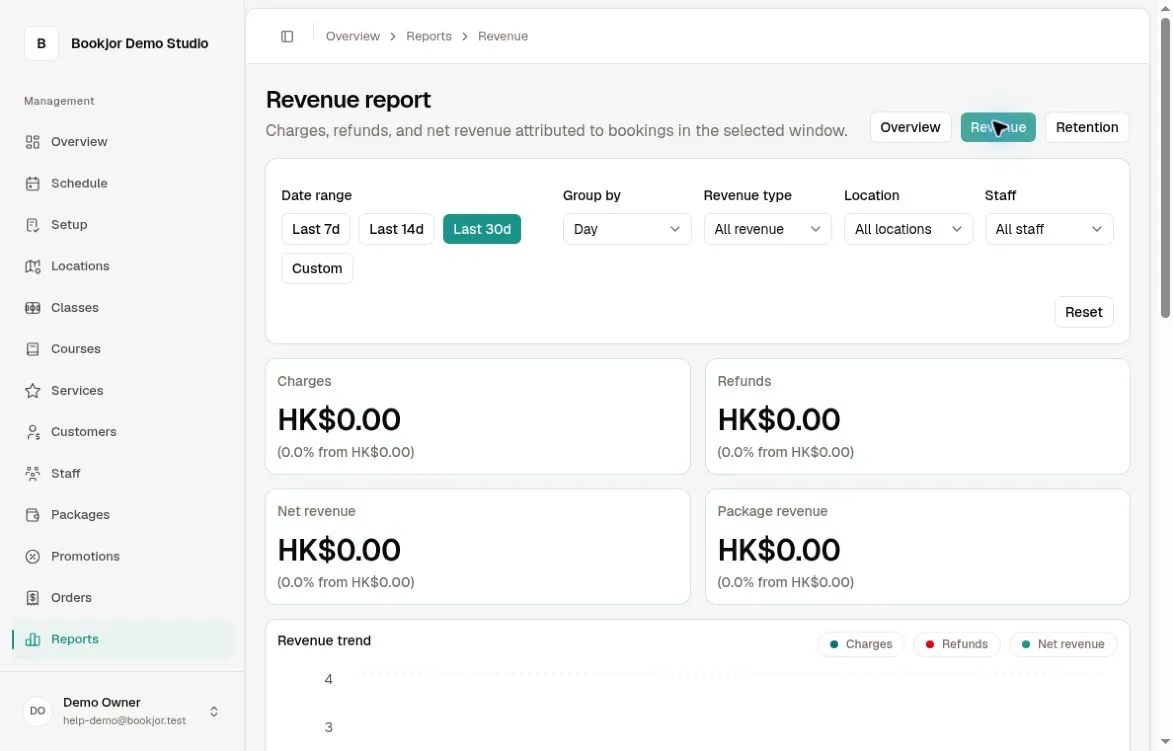Click the Refunds summary card
This screenshot has width=1173, height=751.
[x=917, y=416]
